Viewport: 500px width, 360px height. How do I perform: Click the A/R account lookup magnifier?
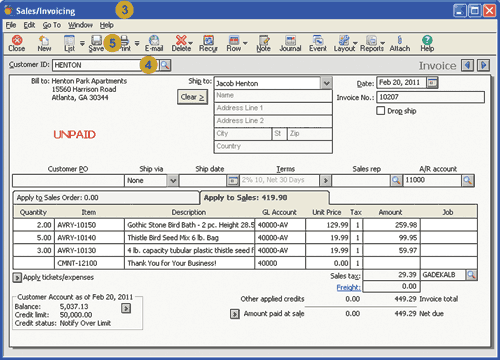tap(467, 181)
